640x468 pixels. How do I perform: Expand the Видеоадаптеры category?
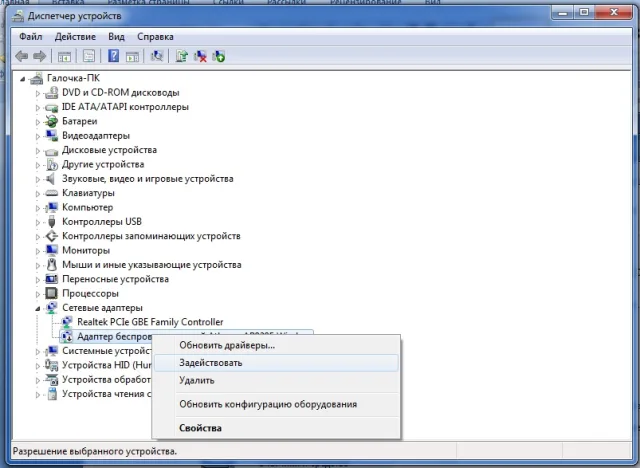point(38,136)
